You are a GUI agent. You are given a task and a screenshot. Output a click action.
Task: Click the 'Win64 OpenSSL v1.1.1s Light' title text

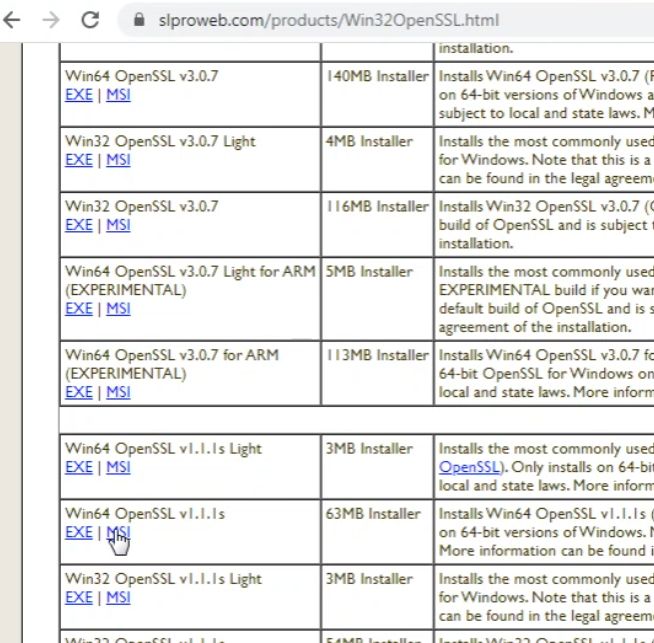164,449
